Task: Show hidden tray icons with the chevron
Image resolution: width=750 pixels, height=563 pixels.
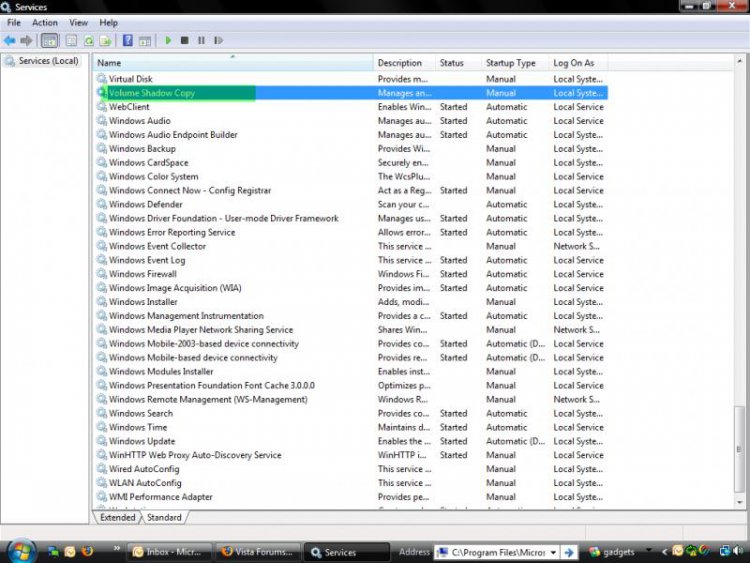Action: [x=664, y=552]
